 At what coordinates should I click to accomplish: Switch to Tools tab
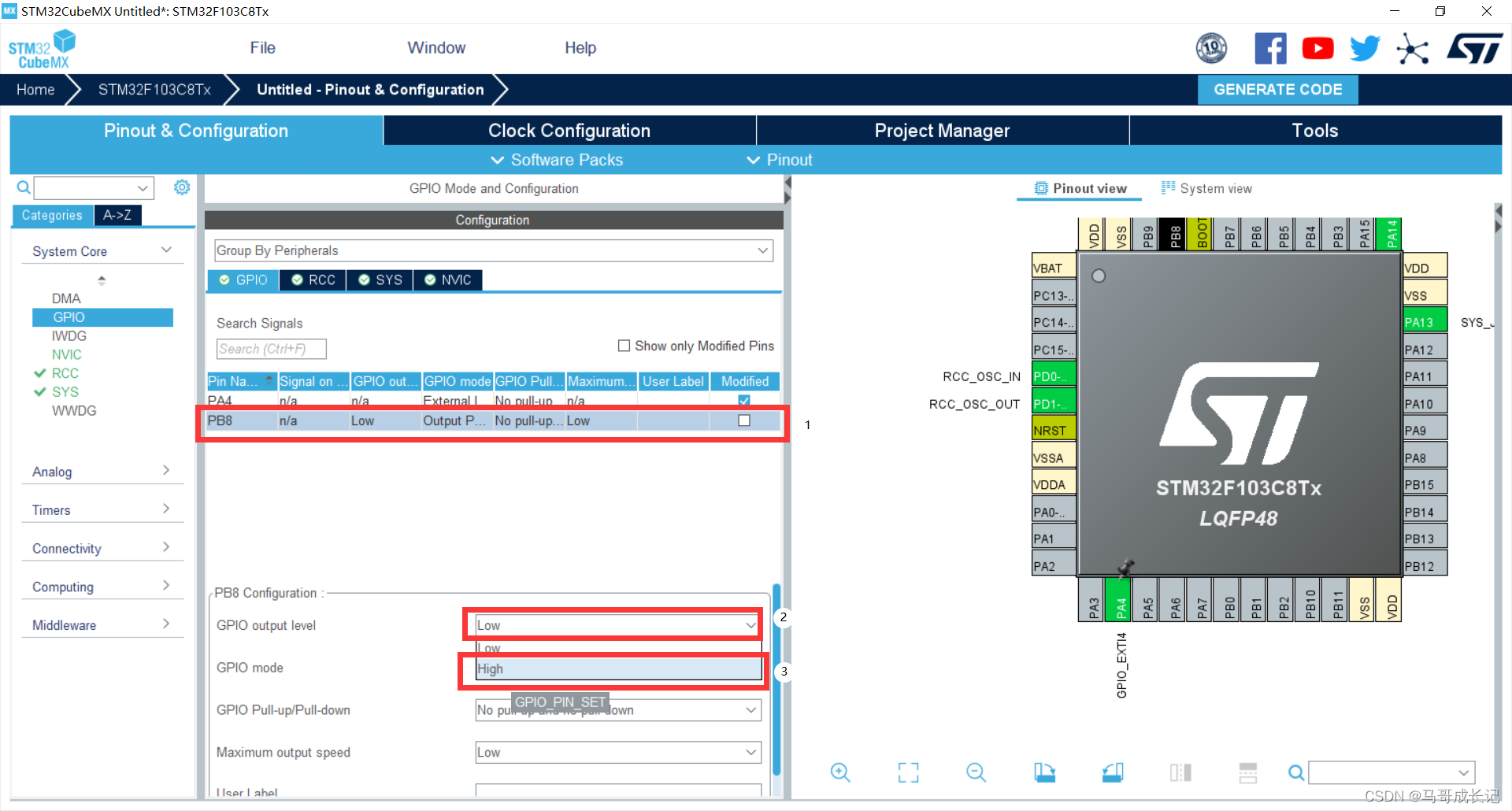1315,131
